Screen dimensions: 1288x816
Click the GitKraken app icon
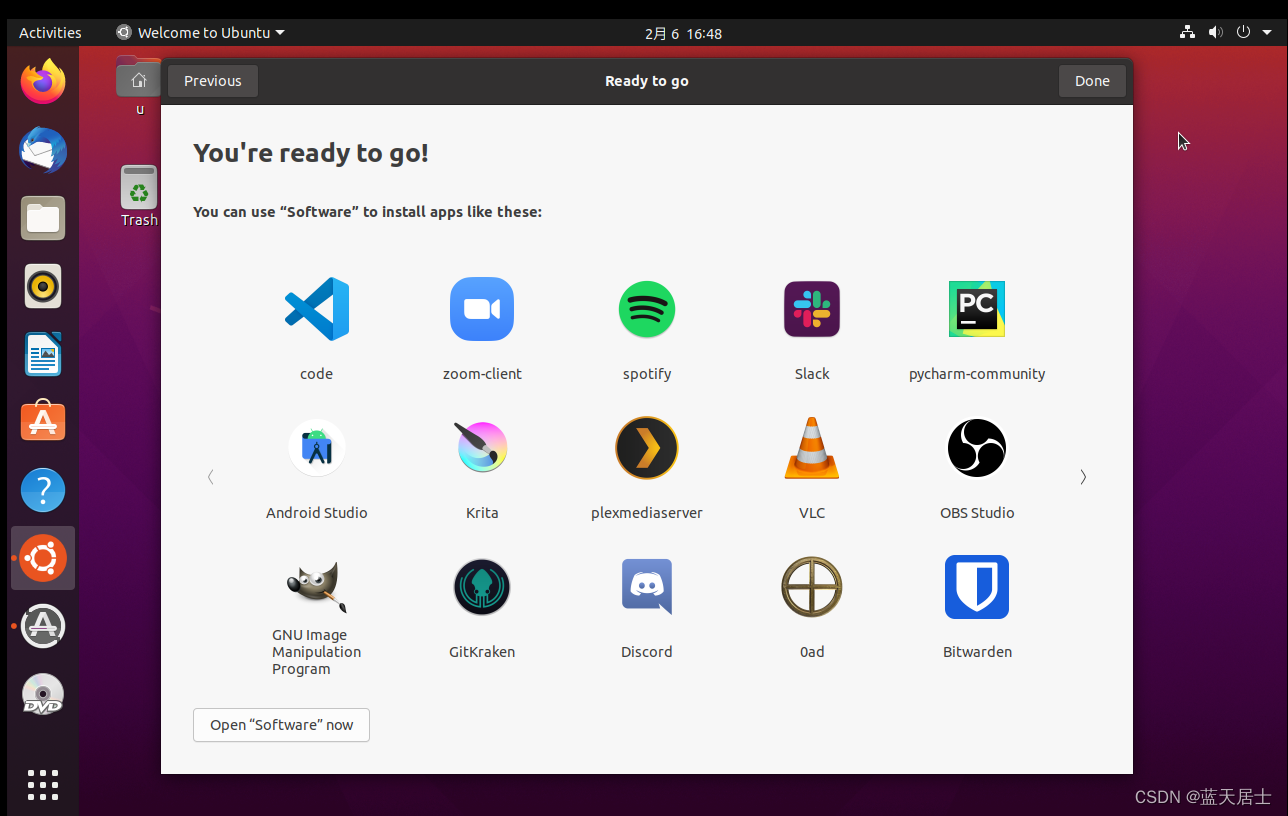(482, 587)
